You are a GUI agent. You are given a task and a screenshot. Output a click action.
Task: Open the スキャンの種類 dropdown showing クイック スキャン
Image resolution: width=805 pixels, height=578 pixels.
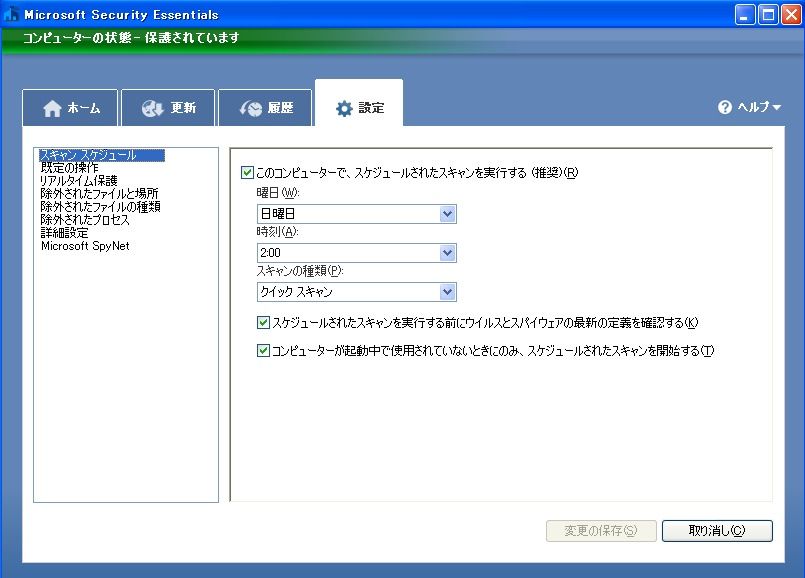[356, 292]
